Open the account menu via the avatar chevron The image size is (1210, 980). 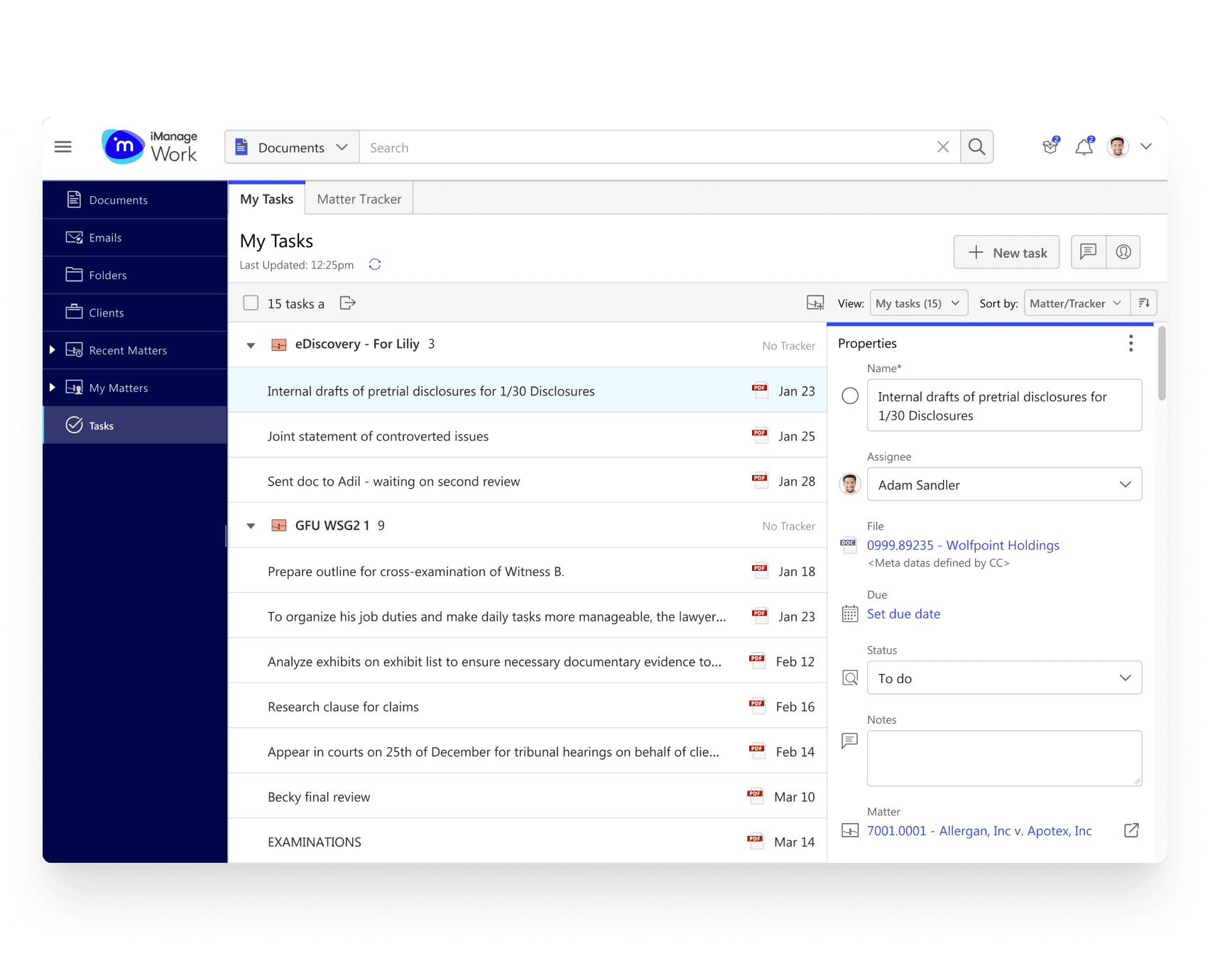coord(1146,146)
